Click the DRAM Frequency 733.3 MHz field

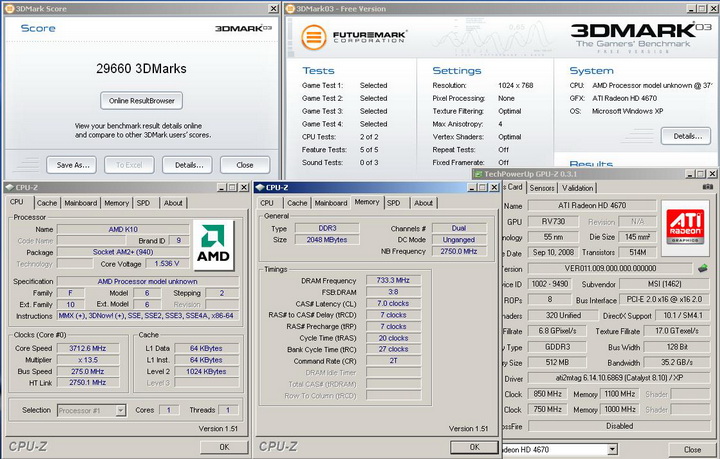[x=393, y=280]
